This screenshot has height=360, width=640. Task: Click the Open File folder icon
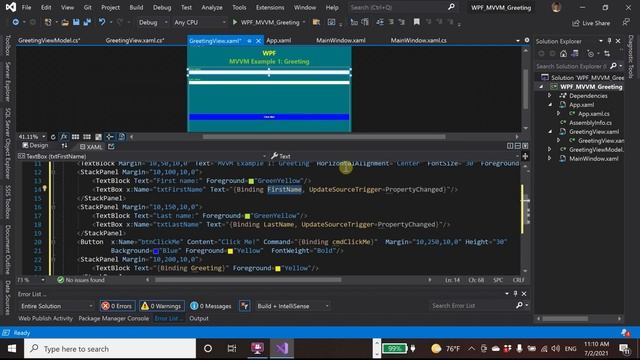(65, 22)
